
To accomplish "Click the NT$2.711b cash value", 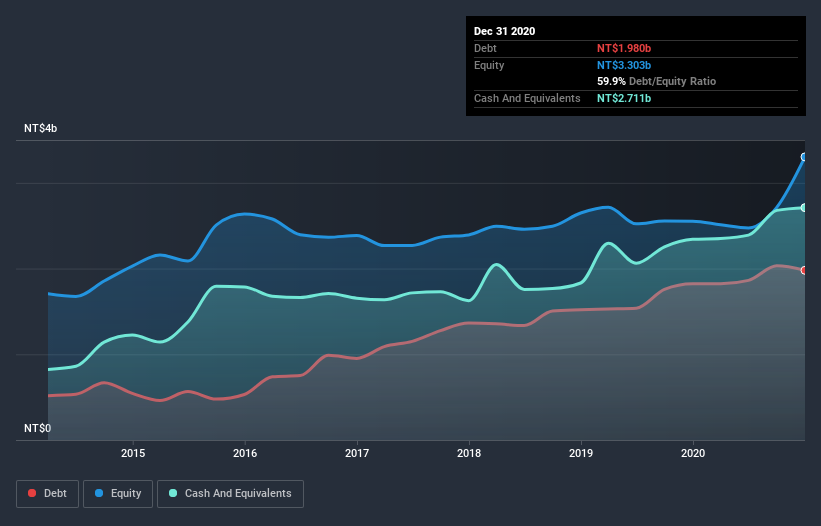I will click(624, 98).
